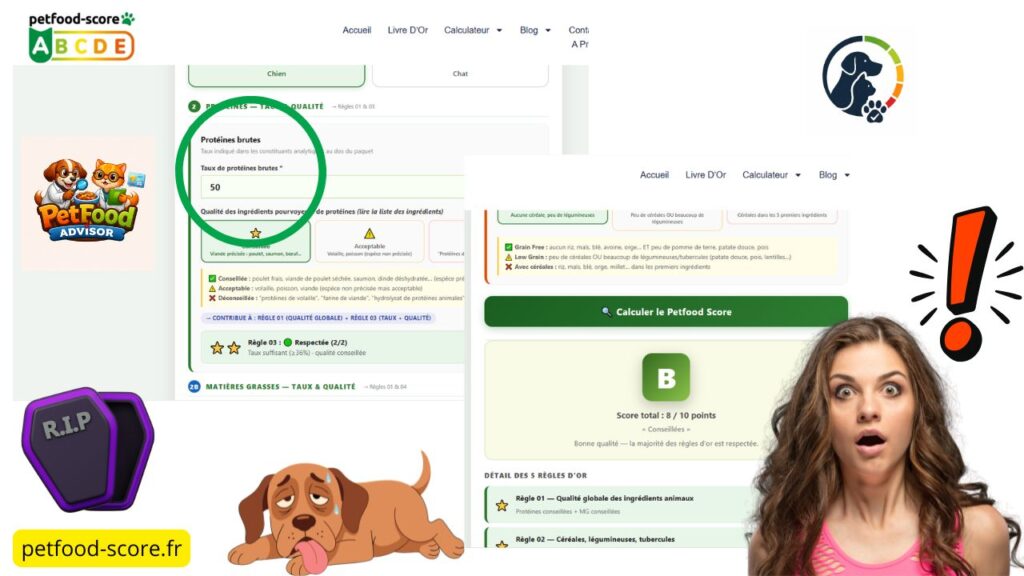Click the 2B Matières Grasses section badge

pyautogui.click(x=193, y=386)
